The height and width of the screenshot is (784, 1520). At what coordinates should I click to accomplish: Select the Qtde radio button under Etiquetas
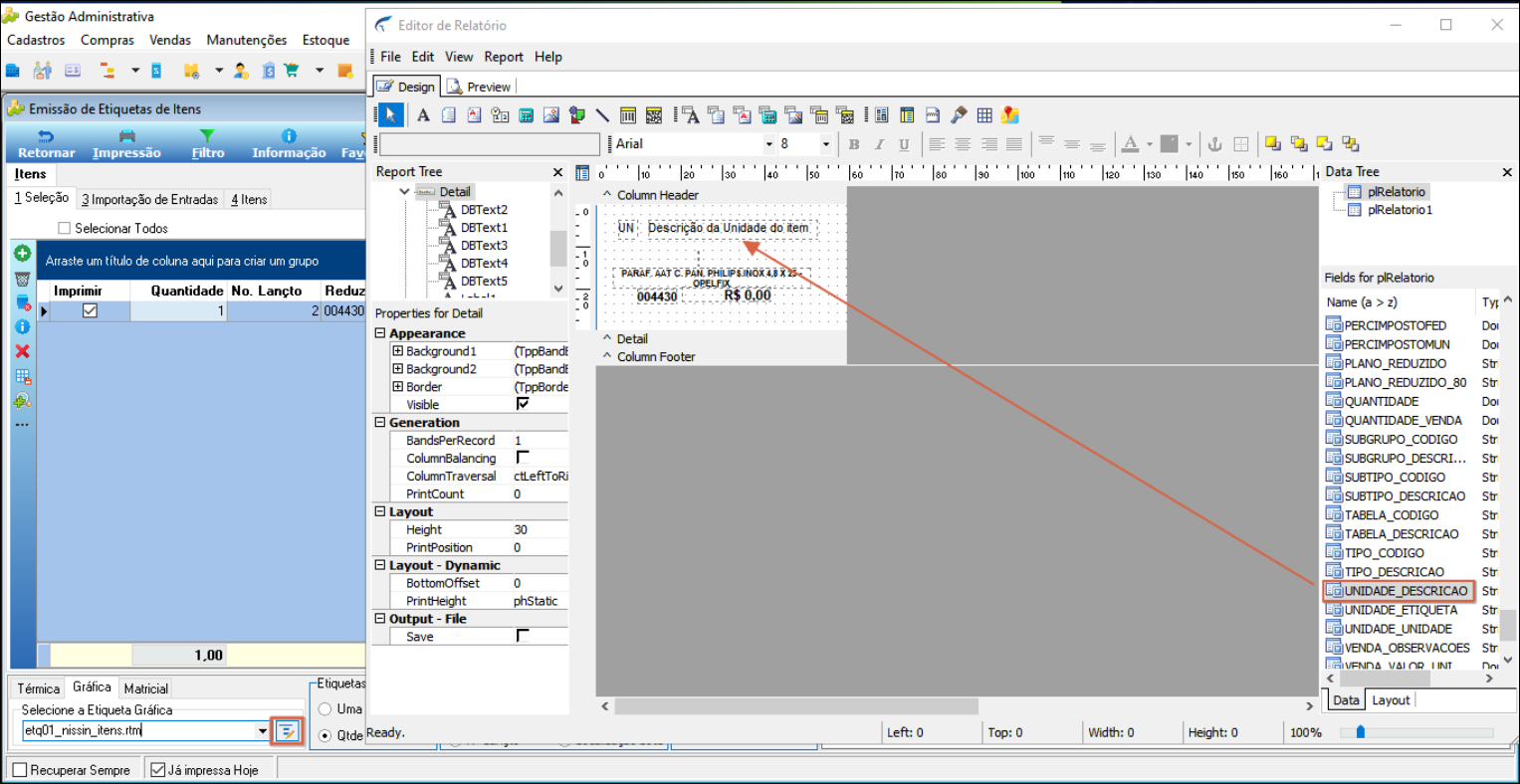pyautogui.click(x=325, y=735)
